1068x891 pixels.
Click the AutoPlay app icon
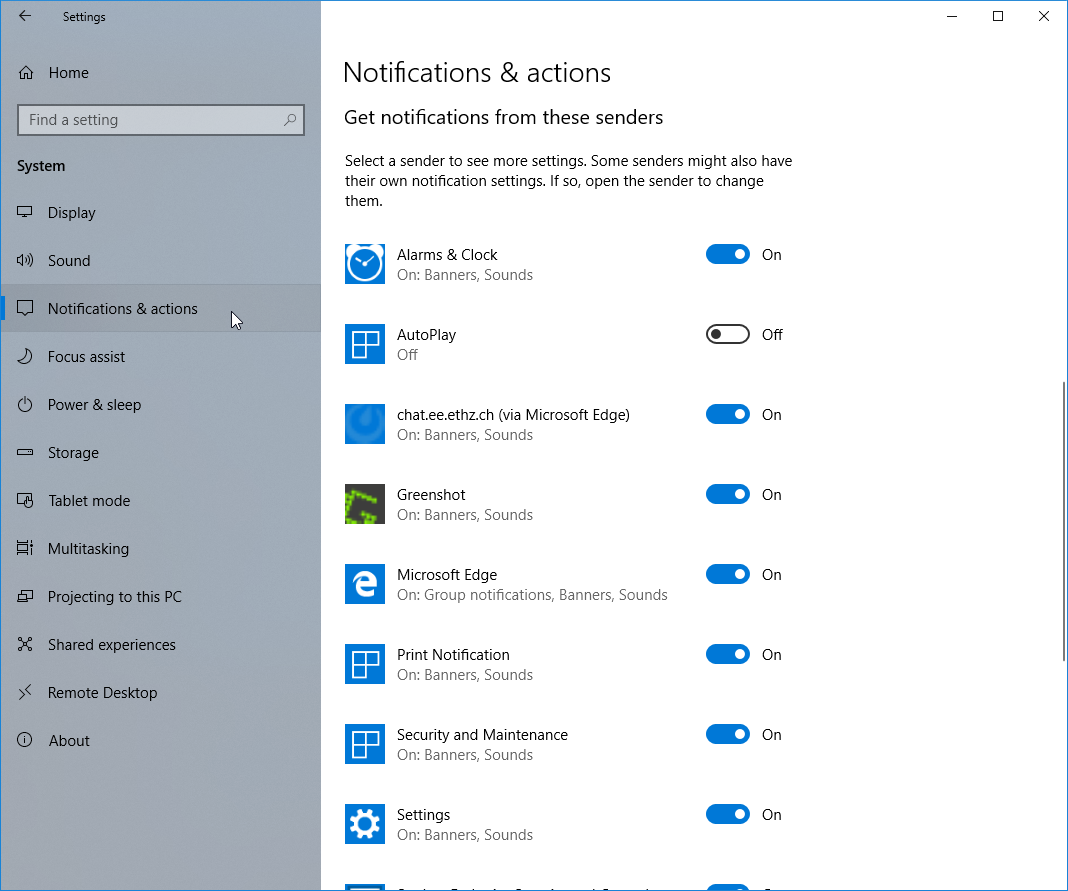pyautogui.click(x=364, y=344)
